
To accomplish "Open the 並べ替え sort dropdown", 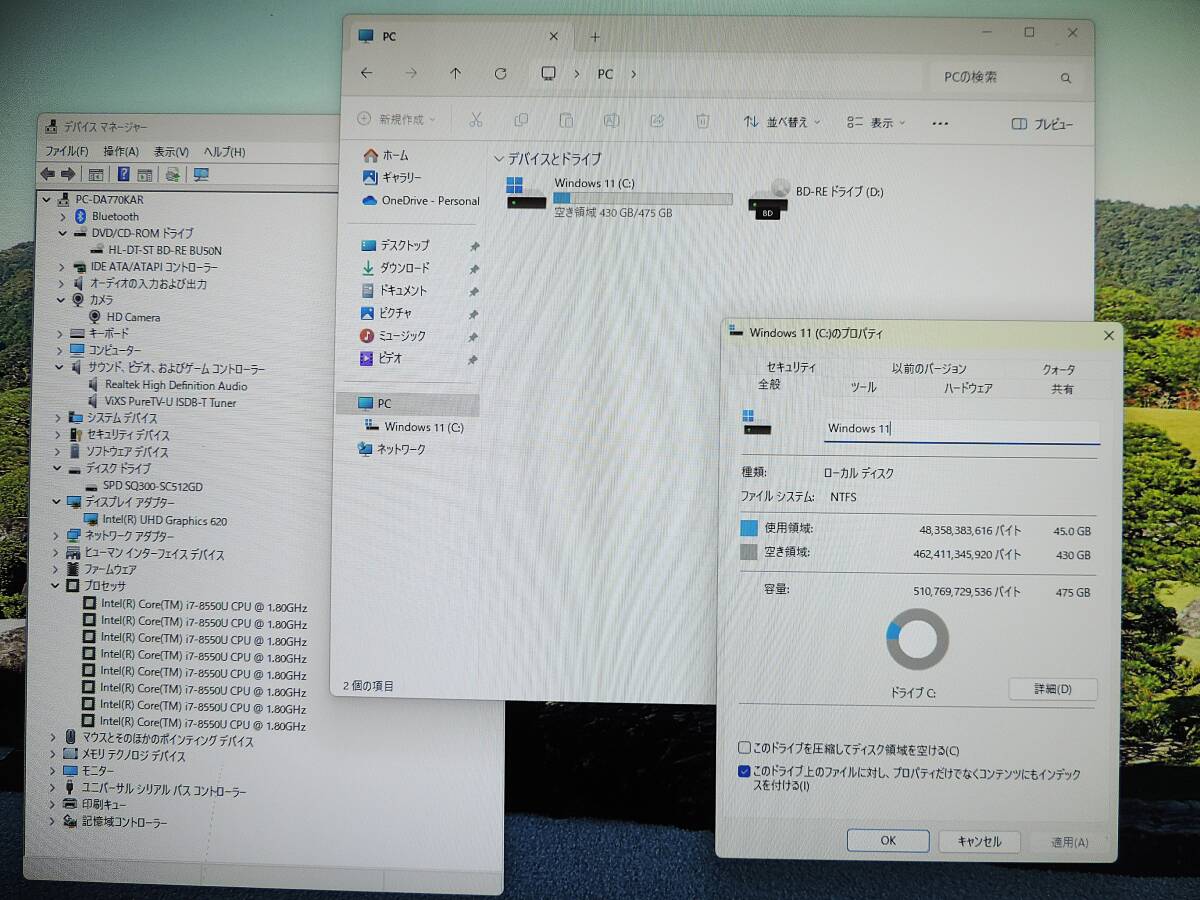I will point(781,122).
